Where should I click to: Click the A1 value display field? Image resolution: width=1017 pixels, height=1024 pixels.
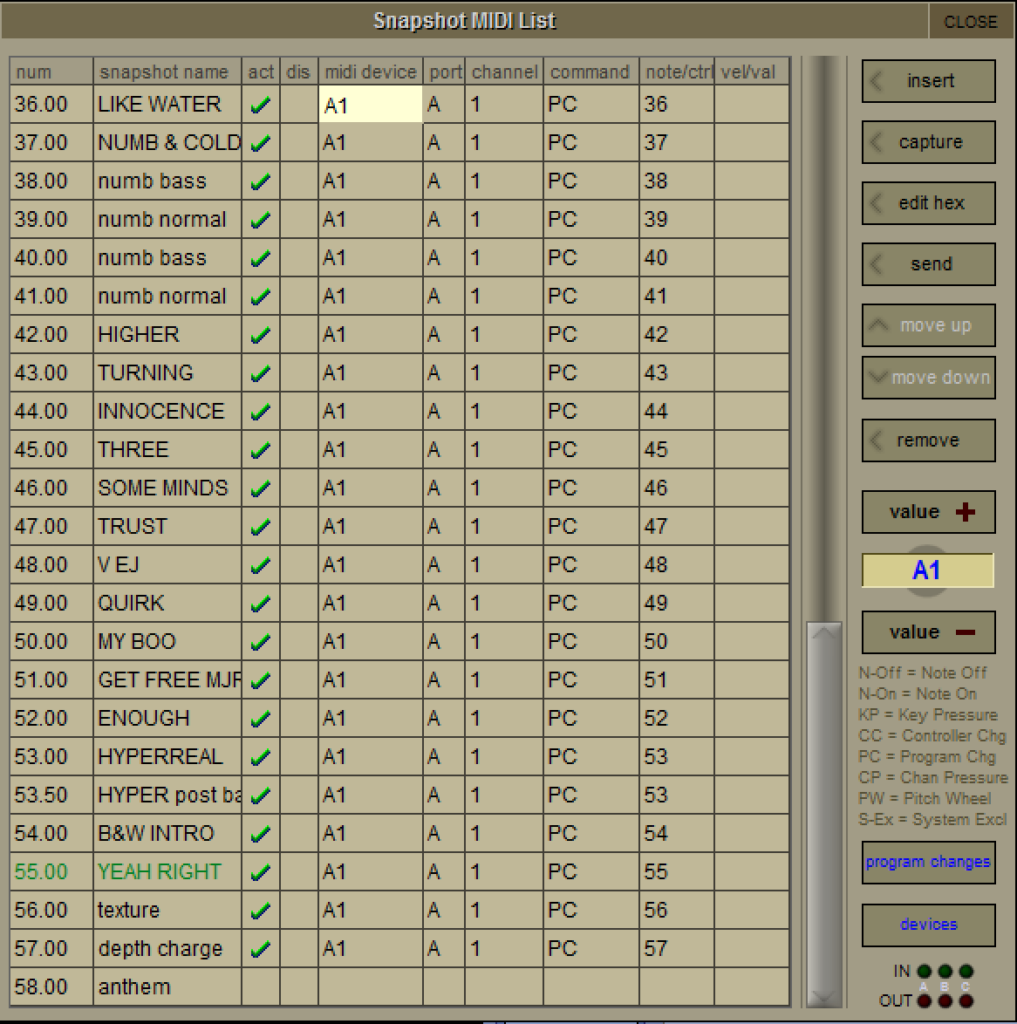coord(928,570)
